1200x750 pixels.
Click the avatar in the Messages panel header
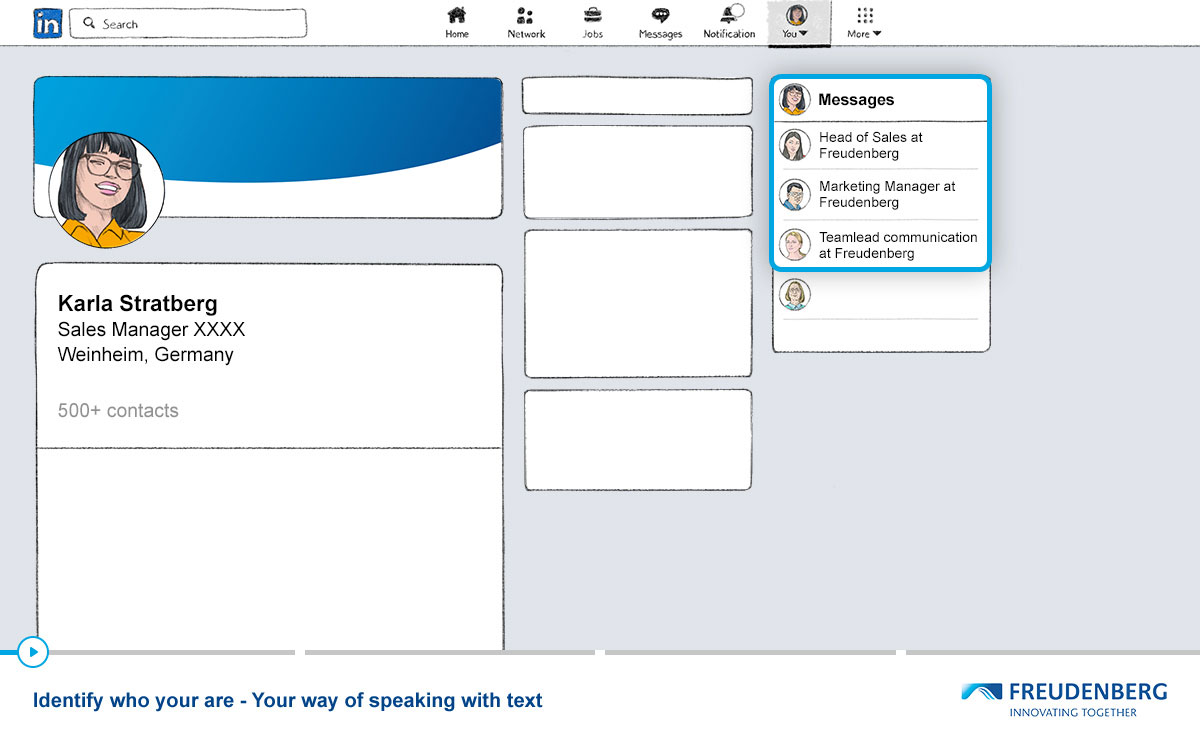pos(794,99)
